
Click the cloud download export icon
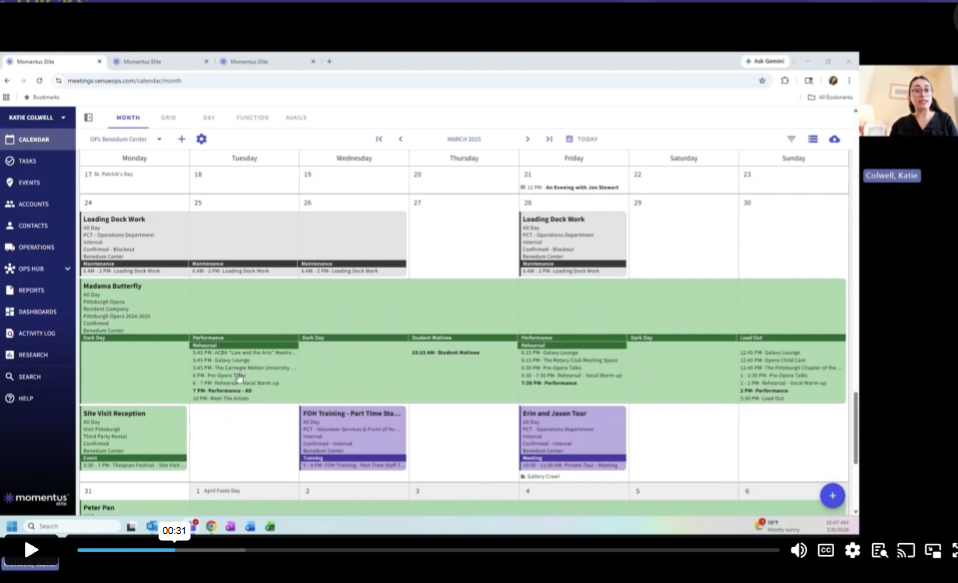click(834, 139)
